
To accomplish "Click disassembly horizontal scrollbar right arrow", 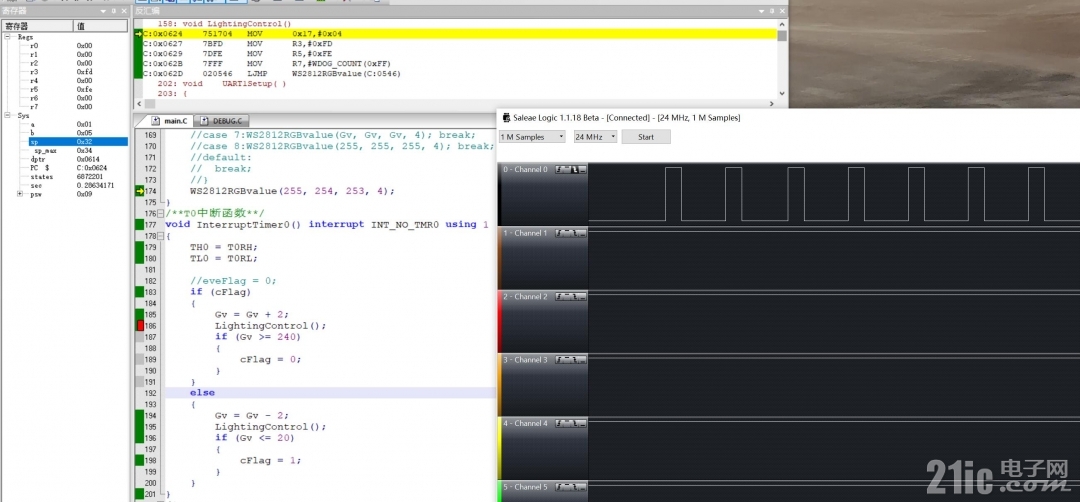I will (773, 103).
